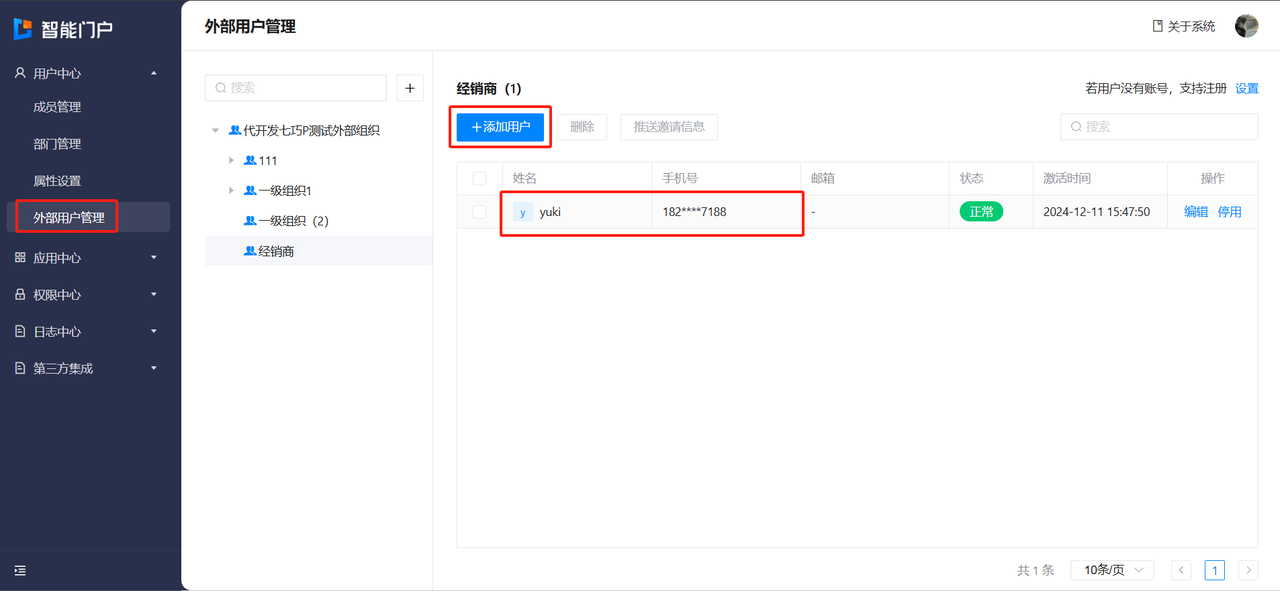1280x591 pixels.
Task: Click the 编辑 link for yuki
Action: (1196, 212)
